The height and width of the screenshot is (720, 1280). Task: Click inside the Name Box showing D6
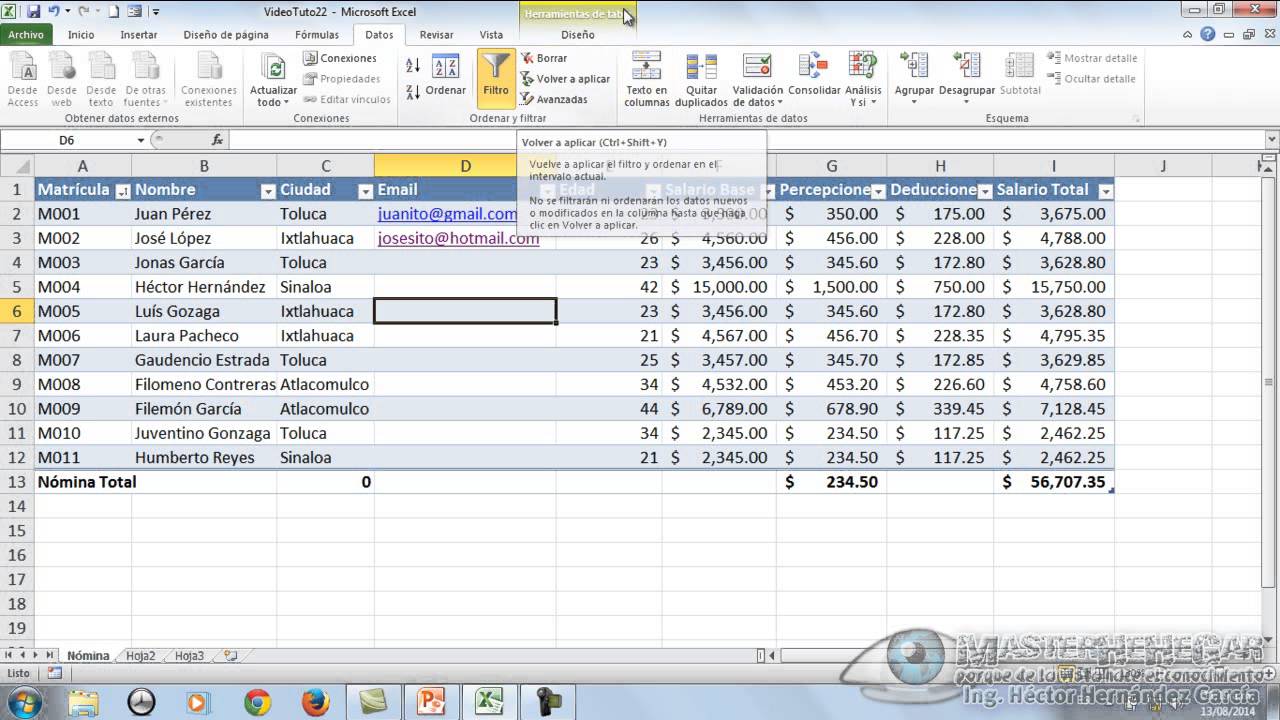[67, 140]
